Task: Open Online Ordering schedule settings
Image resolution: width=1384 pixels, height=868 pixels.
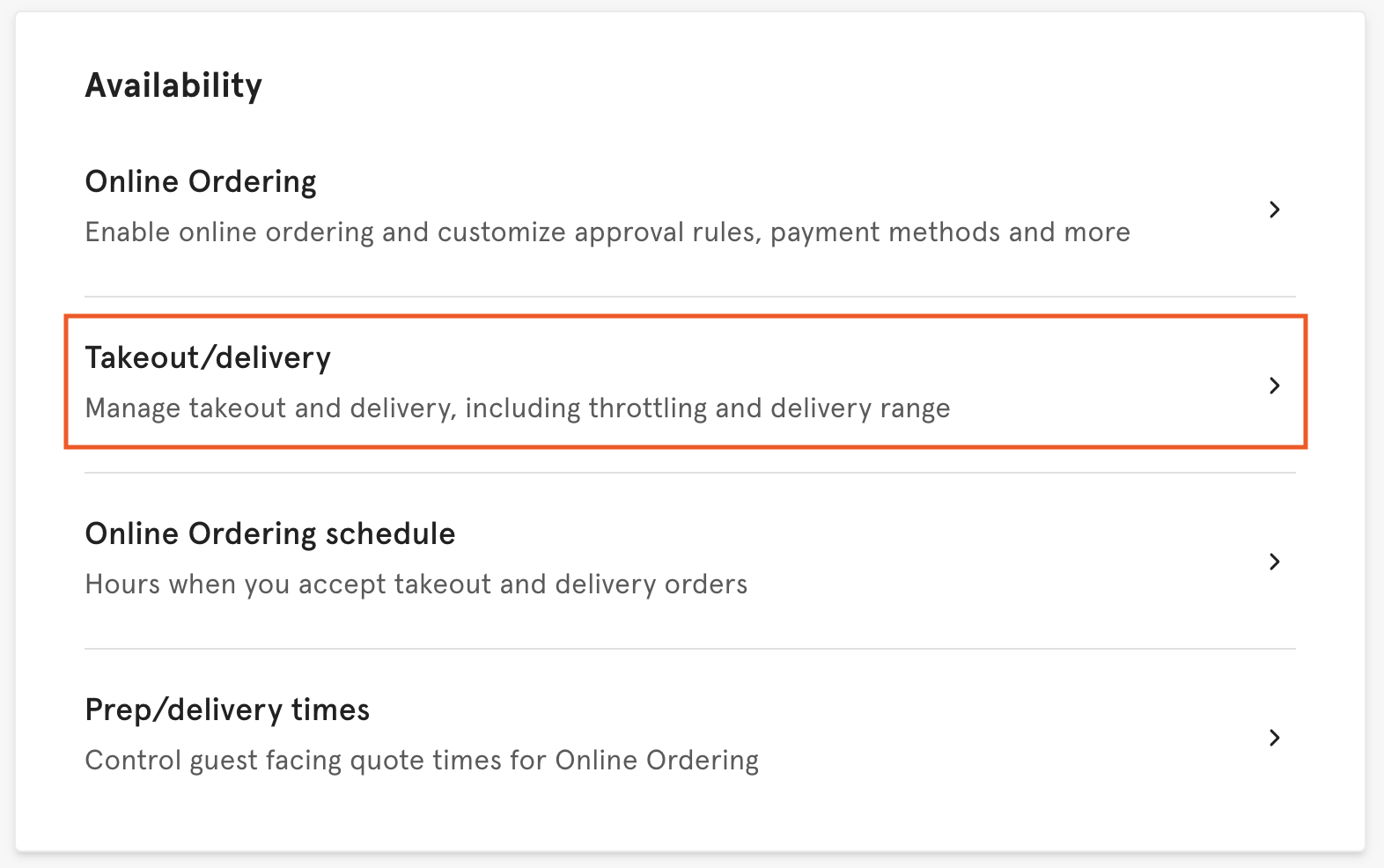Action: pyautogui.click(x=616, y=561)
